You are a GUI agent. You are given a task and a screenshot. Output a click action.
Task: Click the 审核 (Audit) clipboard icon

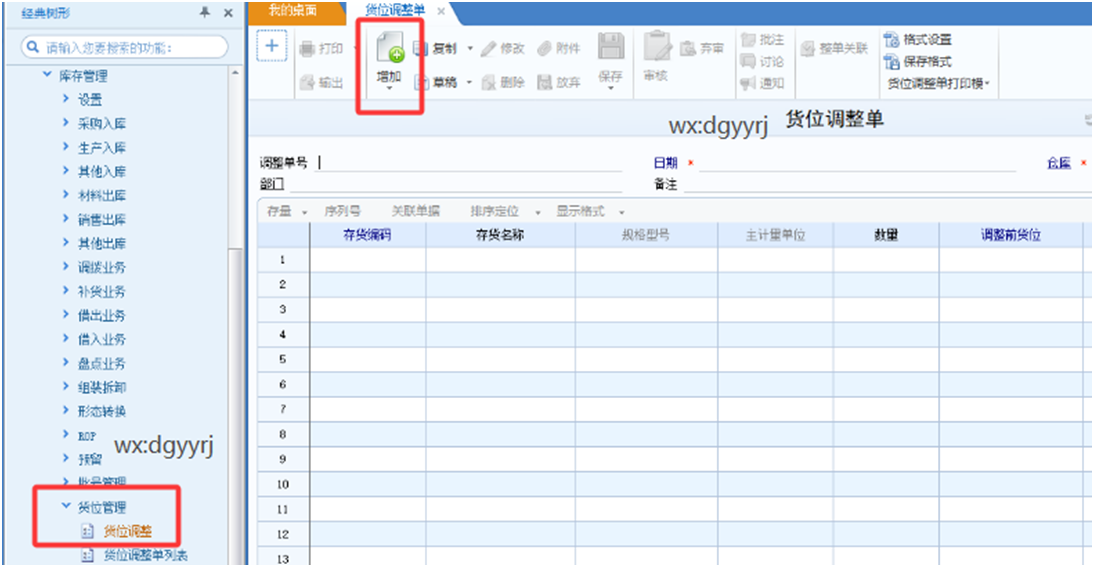656,49
